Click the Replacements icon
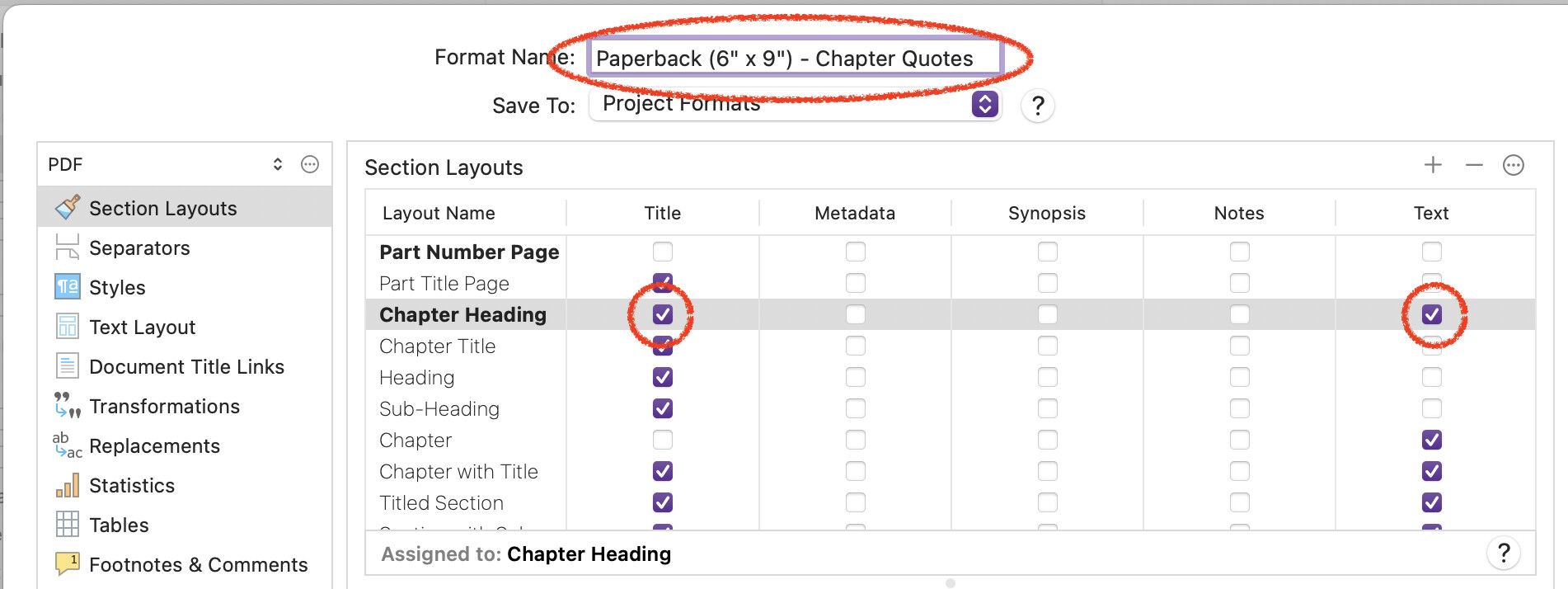 pyautogui.click(x=67, y=445)
